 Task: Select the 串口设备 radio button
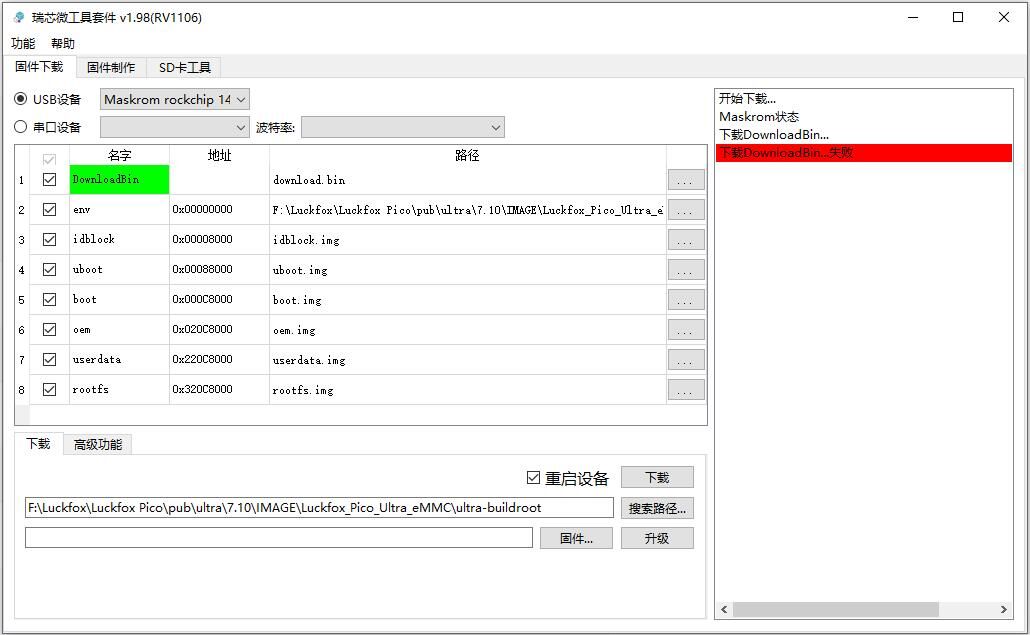click(21, 127)
